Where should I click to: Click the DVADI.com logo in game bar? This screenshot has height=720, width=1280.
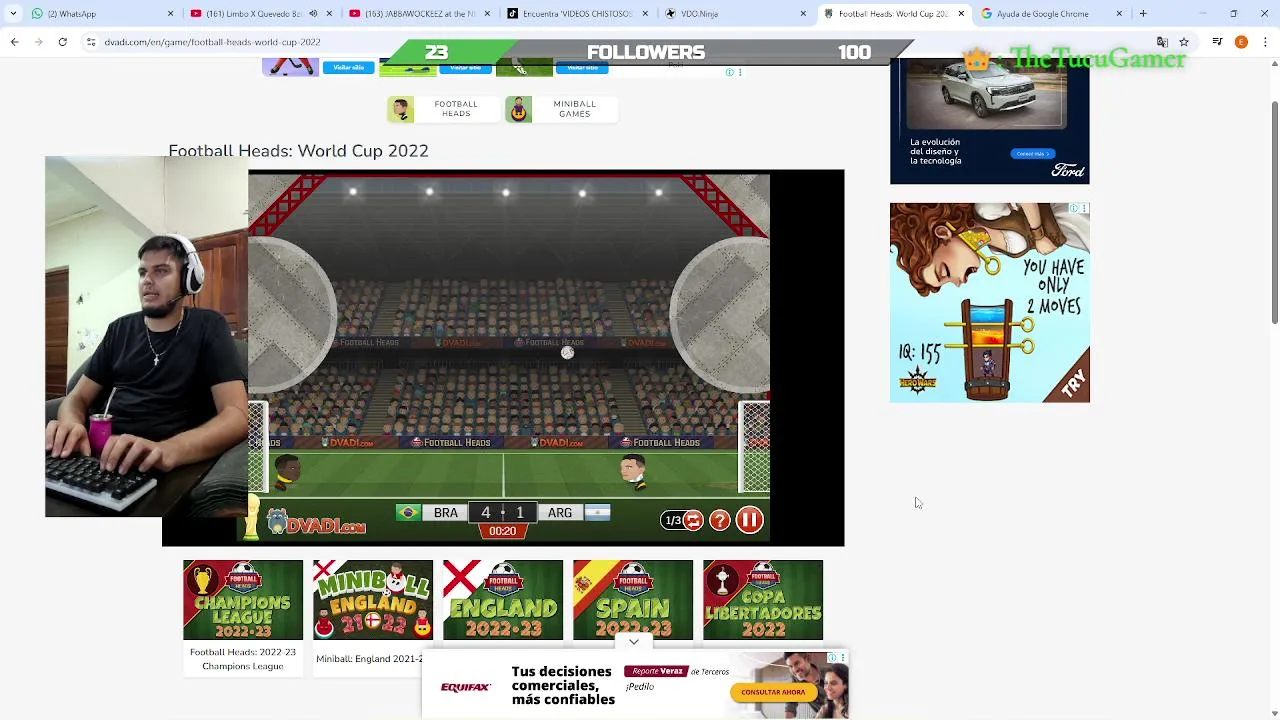click(316, 524)
